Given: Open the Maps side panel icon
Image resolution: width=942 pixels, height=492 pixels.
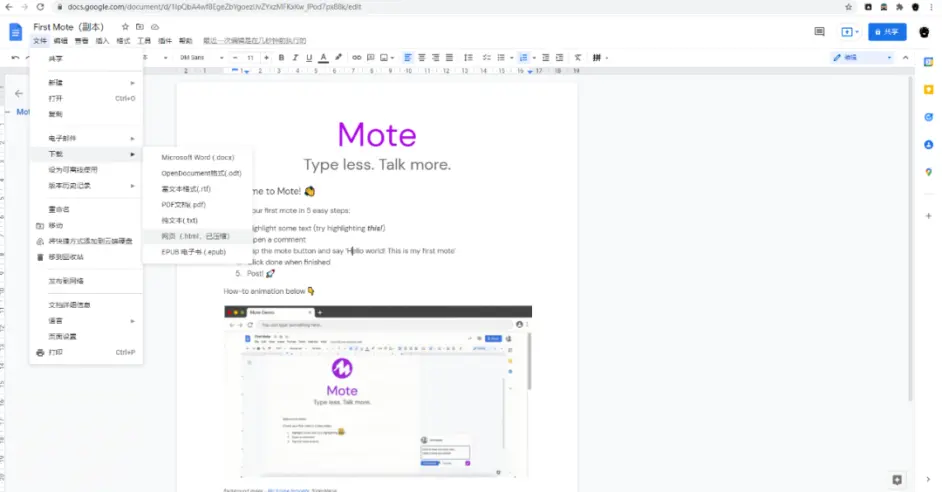Looking at the screenshot, I should 928,172.
